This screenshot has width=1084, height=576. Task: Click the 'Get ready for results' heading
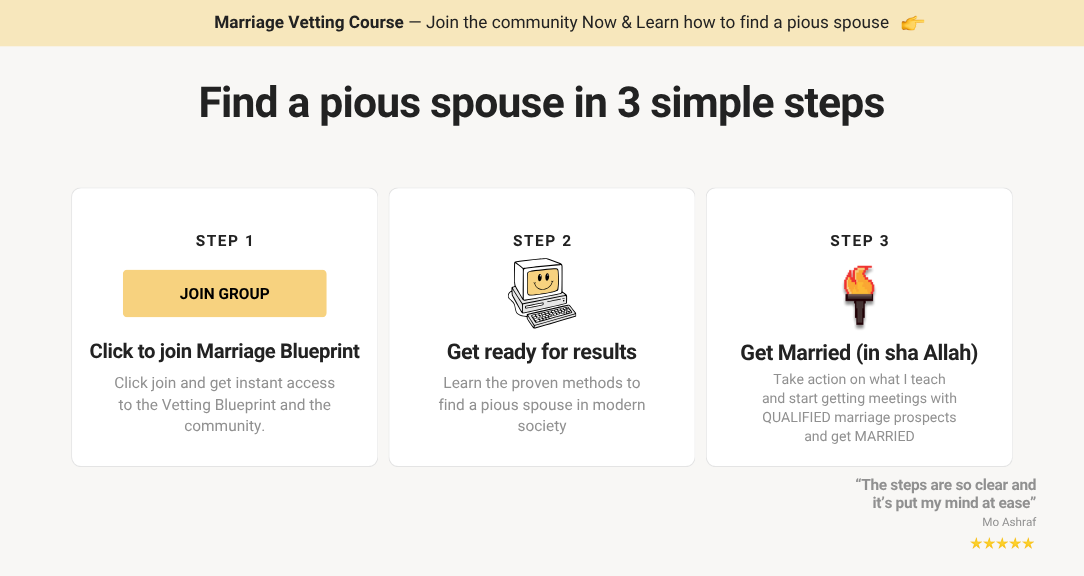pyautogui.click(x=541, y=352)
